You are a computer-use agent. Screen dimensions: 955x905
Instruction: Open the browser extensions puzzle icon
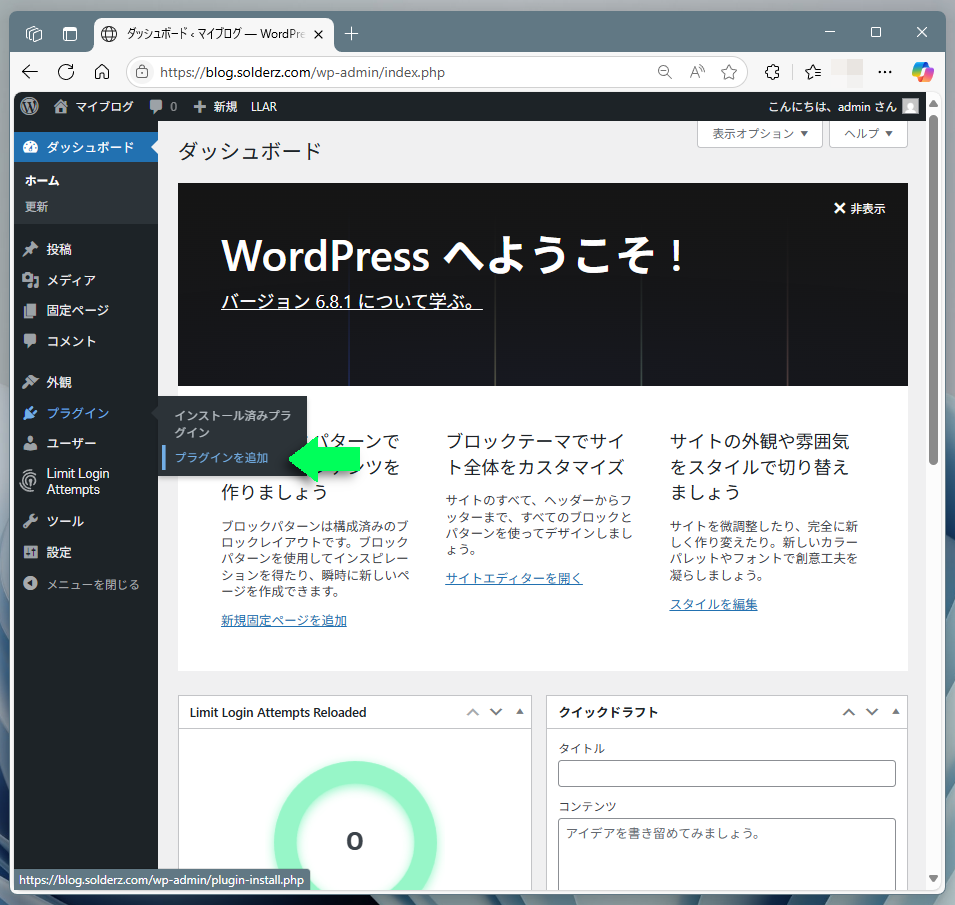(772, 72)
